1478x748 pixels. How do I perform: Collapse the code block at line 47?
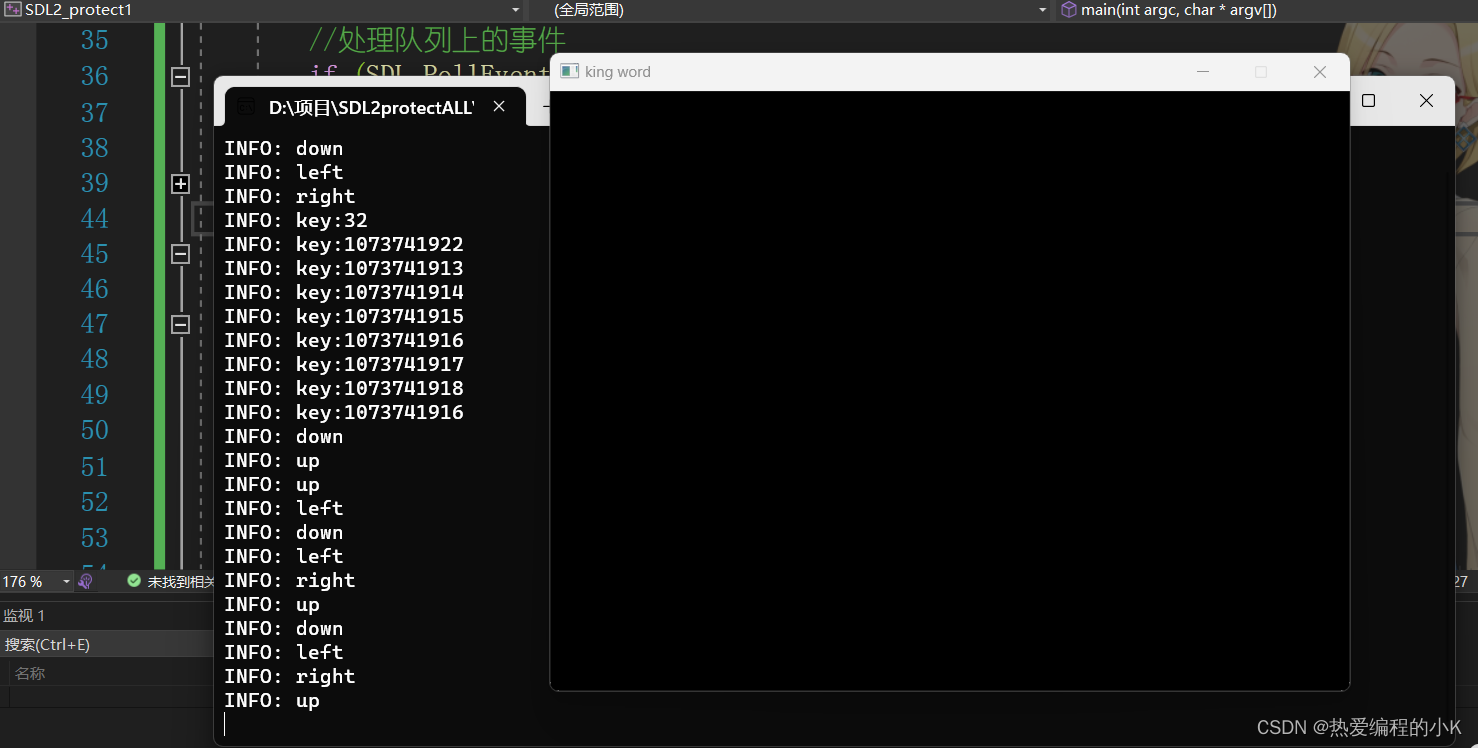(180, 324)
